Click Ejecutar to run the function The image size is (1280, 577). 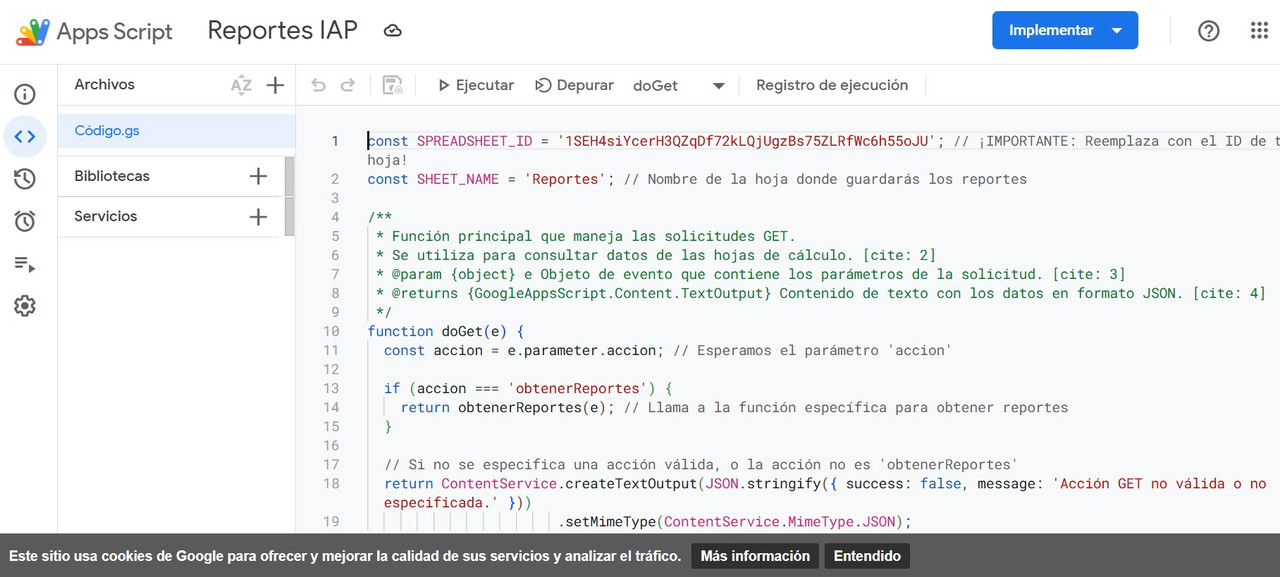click(476, 85)
